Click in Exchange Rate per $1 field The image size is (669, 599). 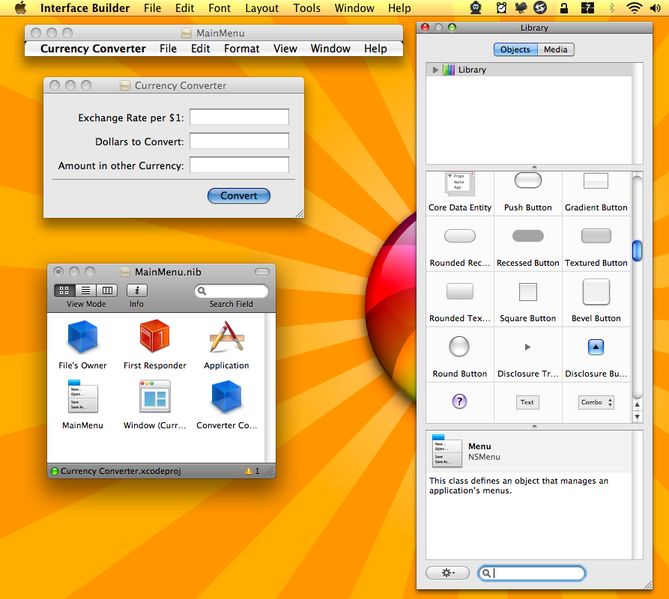[x=239, y=117]
